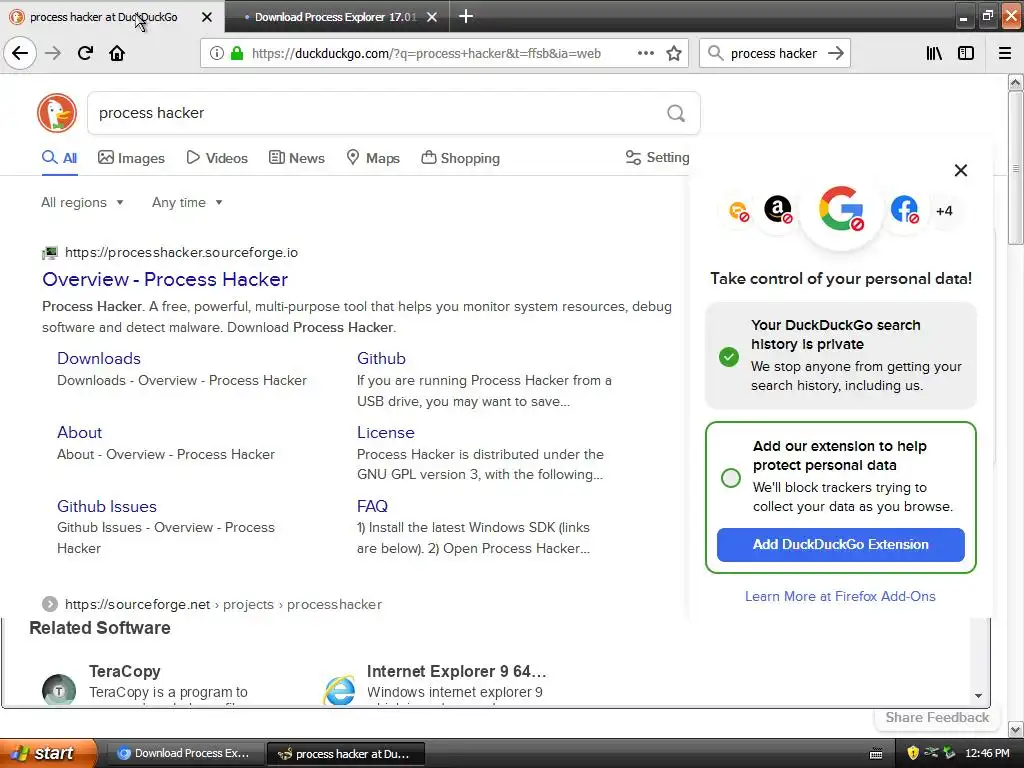The image size is (1024, 768).
Task: Select the All results tab
Action: pos(59,158)
